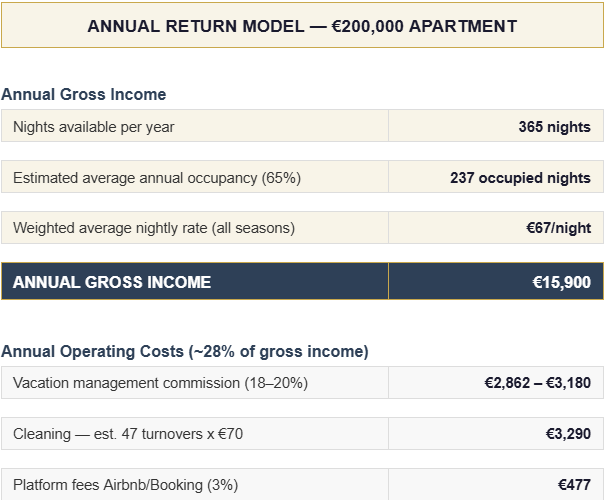605x500 pixels.
Task: Click Cleaning est. 47 turnovers label
Action: tap(128, 434)
